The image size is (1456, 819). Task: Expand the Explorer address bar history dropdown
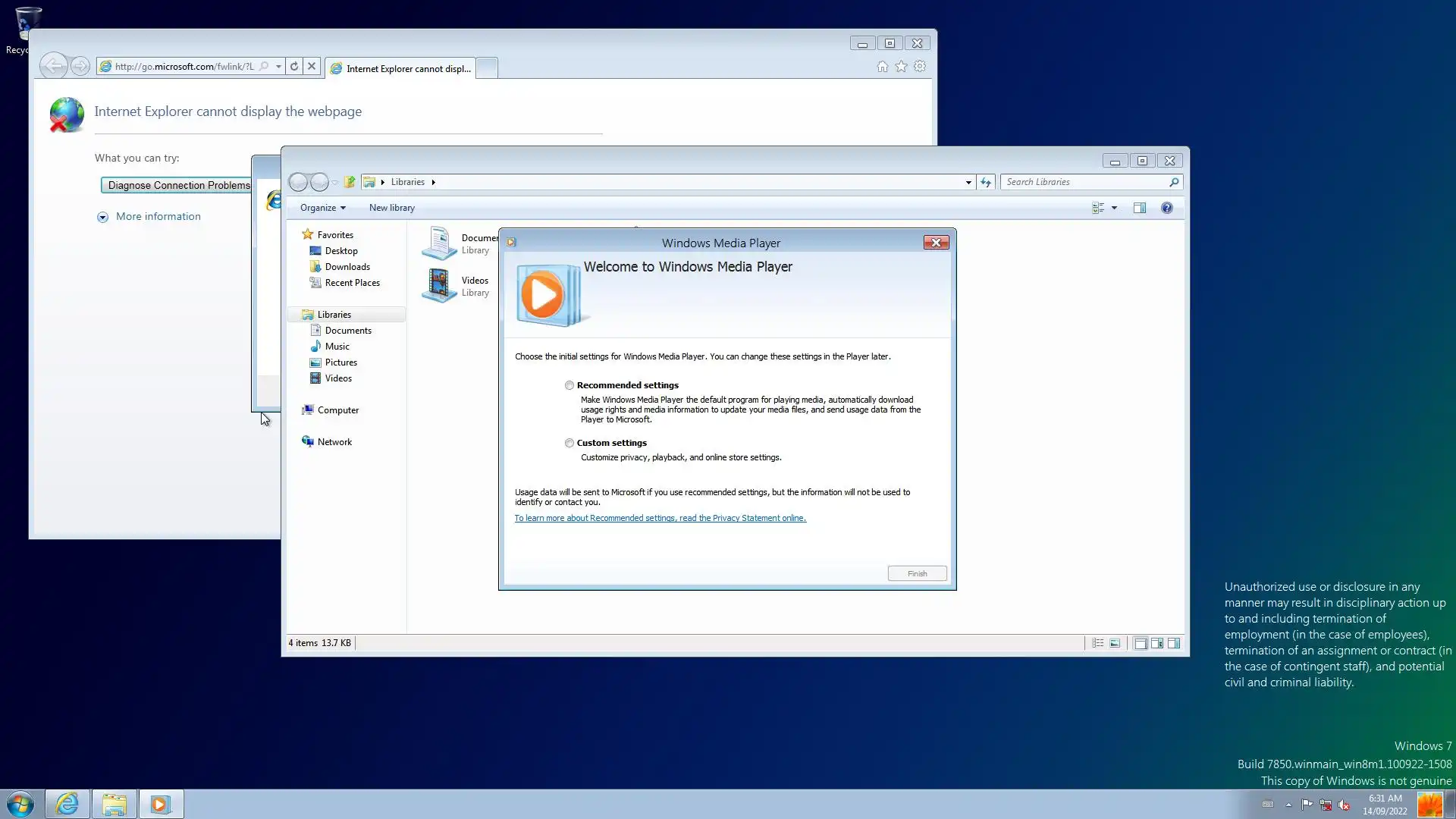(x=968, y=182)
